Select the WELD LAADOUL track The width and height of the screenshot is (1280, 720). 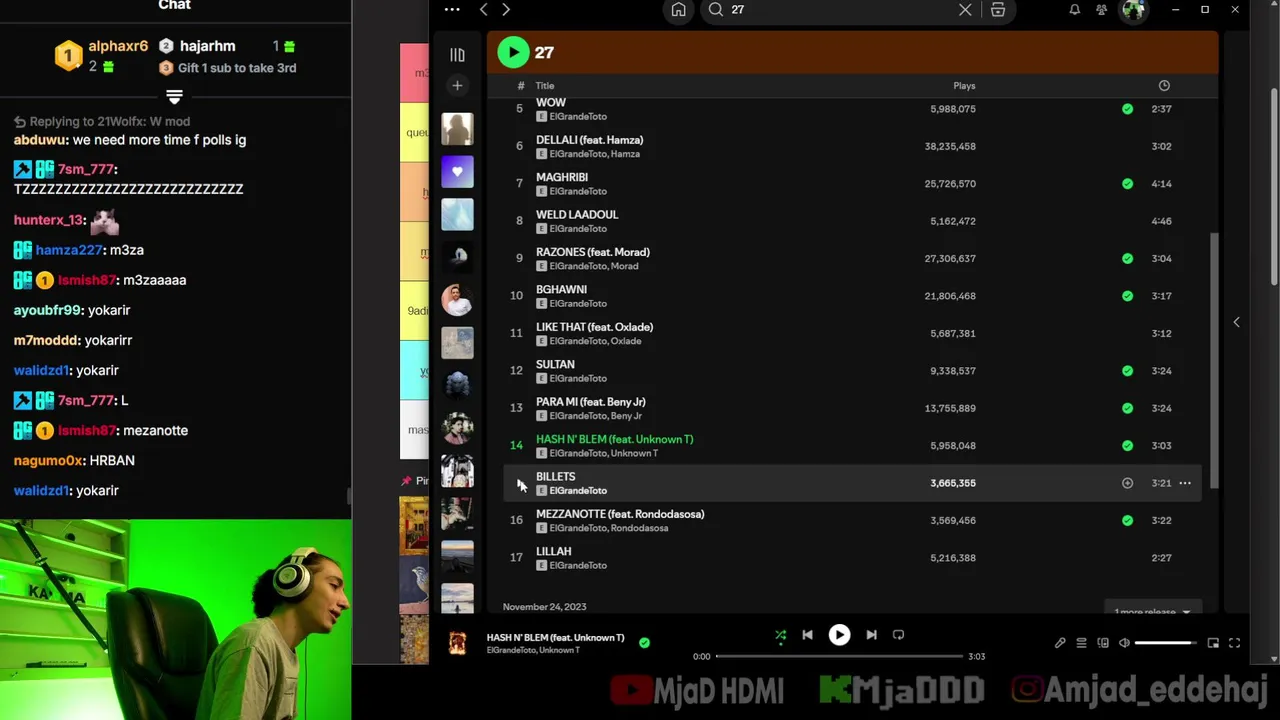(577, 215)
